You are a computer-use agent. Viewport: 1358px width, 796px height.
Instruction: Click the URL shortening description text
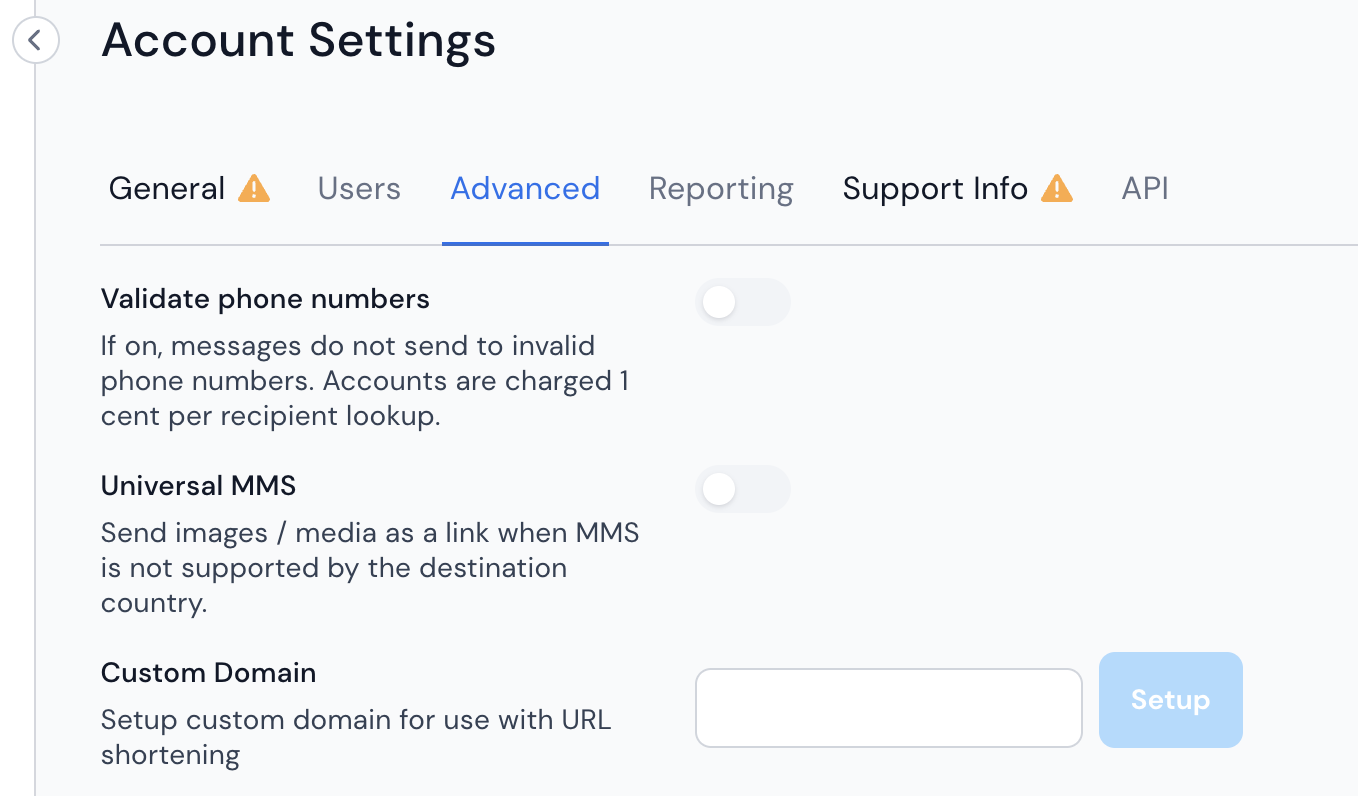(x=356, y=737)
